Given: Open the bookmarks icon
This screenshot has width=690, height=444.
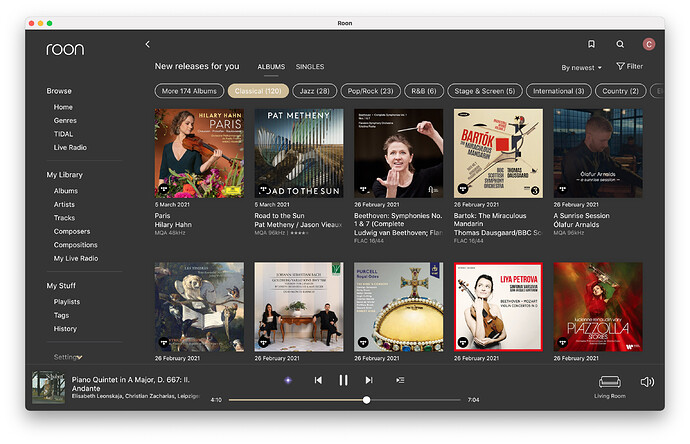Looking at the screenshot, I should (x=591, y=44).
